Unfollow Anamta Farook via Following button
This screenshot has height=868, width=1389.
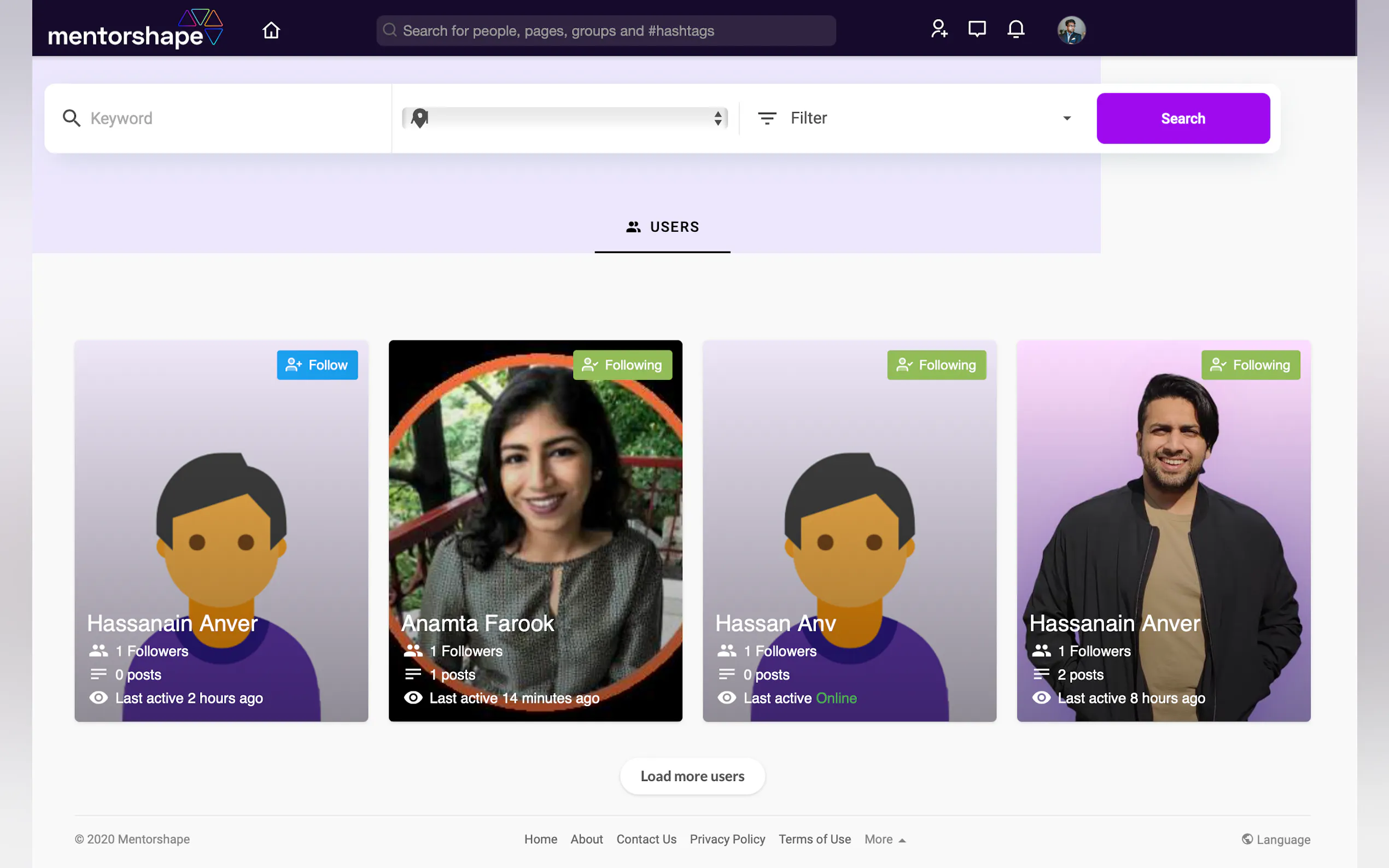click(622, 365)
